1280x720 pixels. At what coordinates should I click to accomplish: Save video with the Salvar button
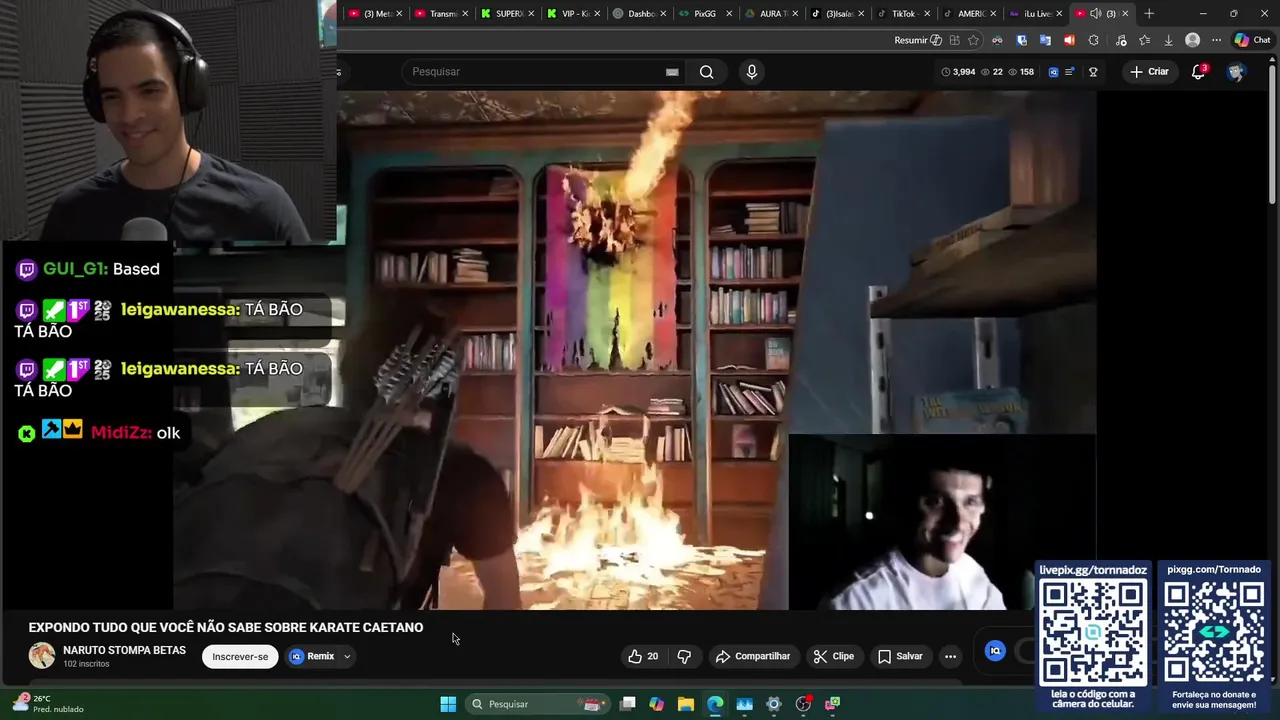pyautogui.click(x=900, y=656)
